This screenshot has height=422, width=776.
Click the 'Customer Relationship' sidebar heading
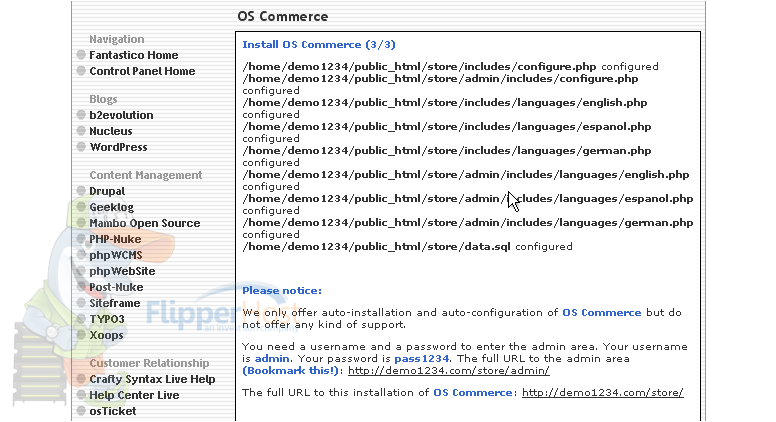(149, 363)
